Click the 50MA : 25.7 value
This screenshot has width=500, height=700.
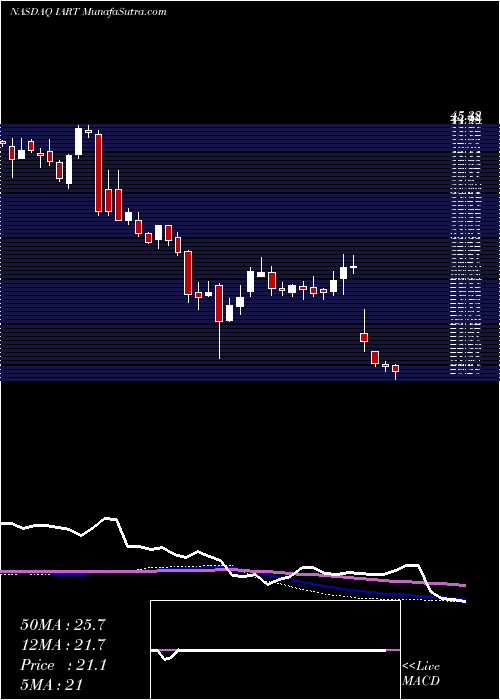coord(63,625)
